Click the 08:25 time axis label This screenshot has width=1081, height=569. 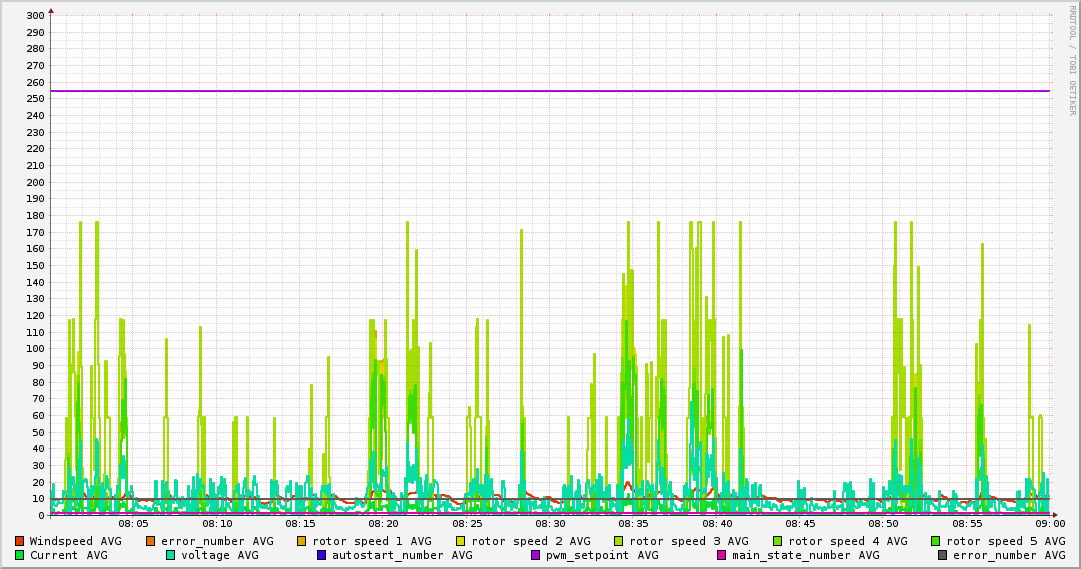467,524
